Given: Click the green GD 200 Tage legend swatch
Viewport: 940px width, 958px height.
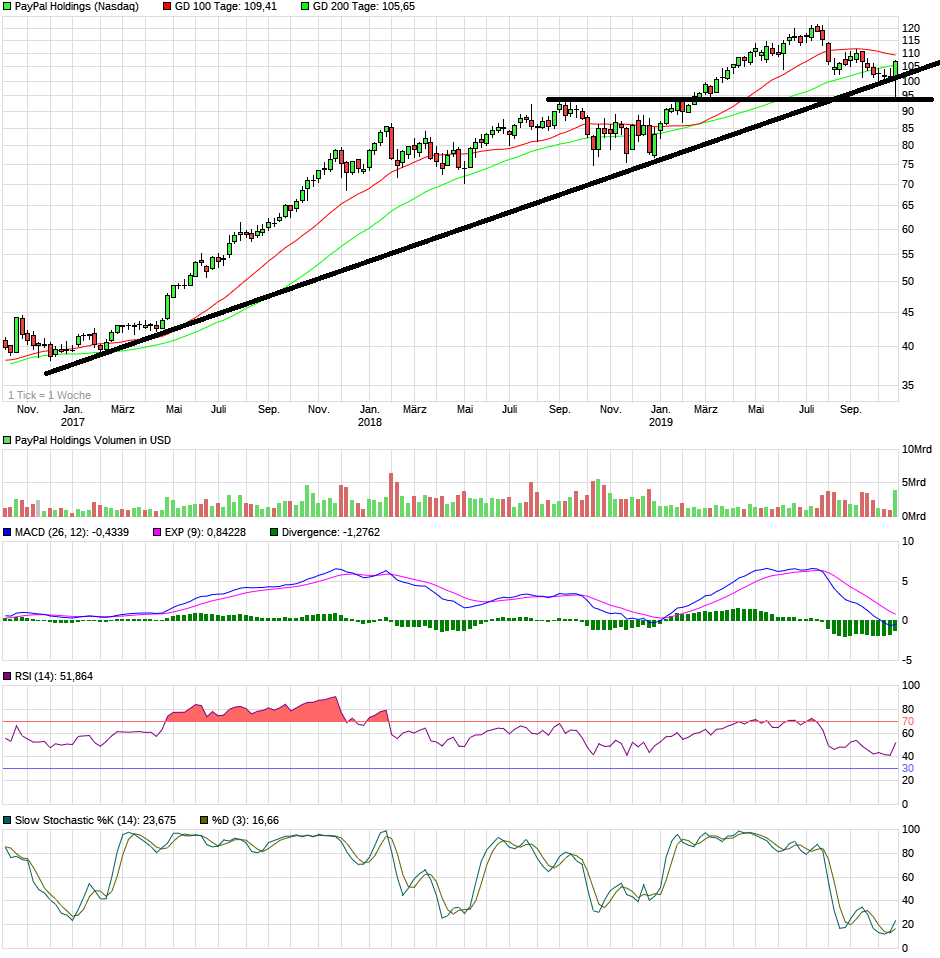Looking at the screenshot, I should click(x=305, y=6).
